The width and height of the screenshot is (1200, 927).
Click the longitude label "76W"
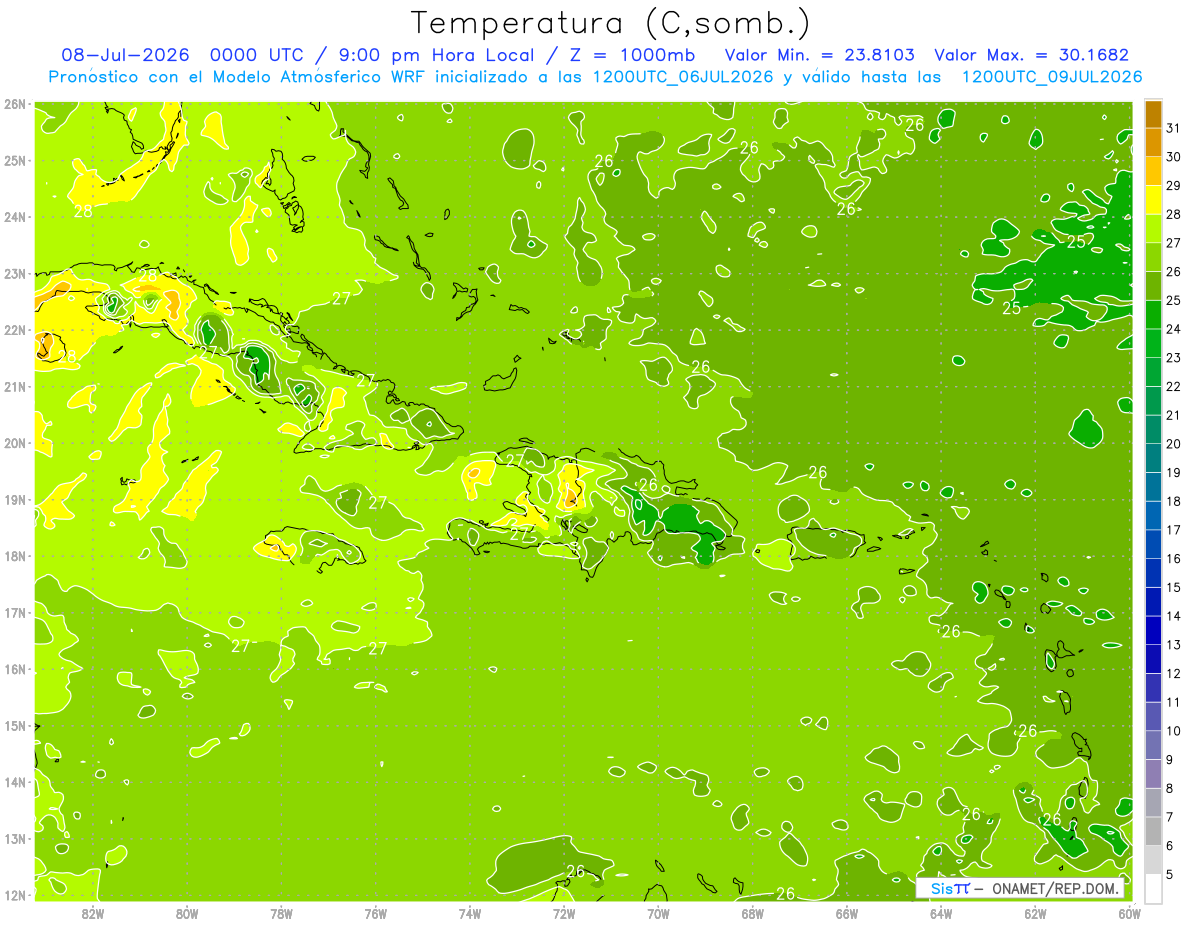click(375, 913)
